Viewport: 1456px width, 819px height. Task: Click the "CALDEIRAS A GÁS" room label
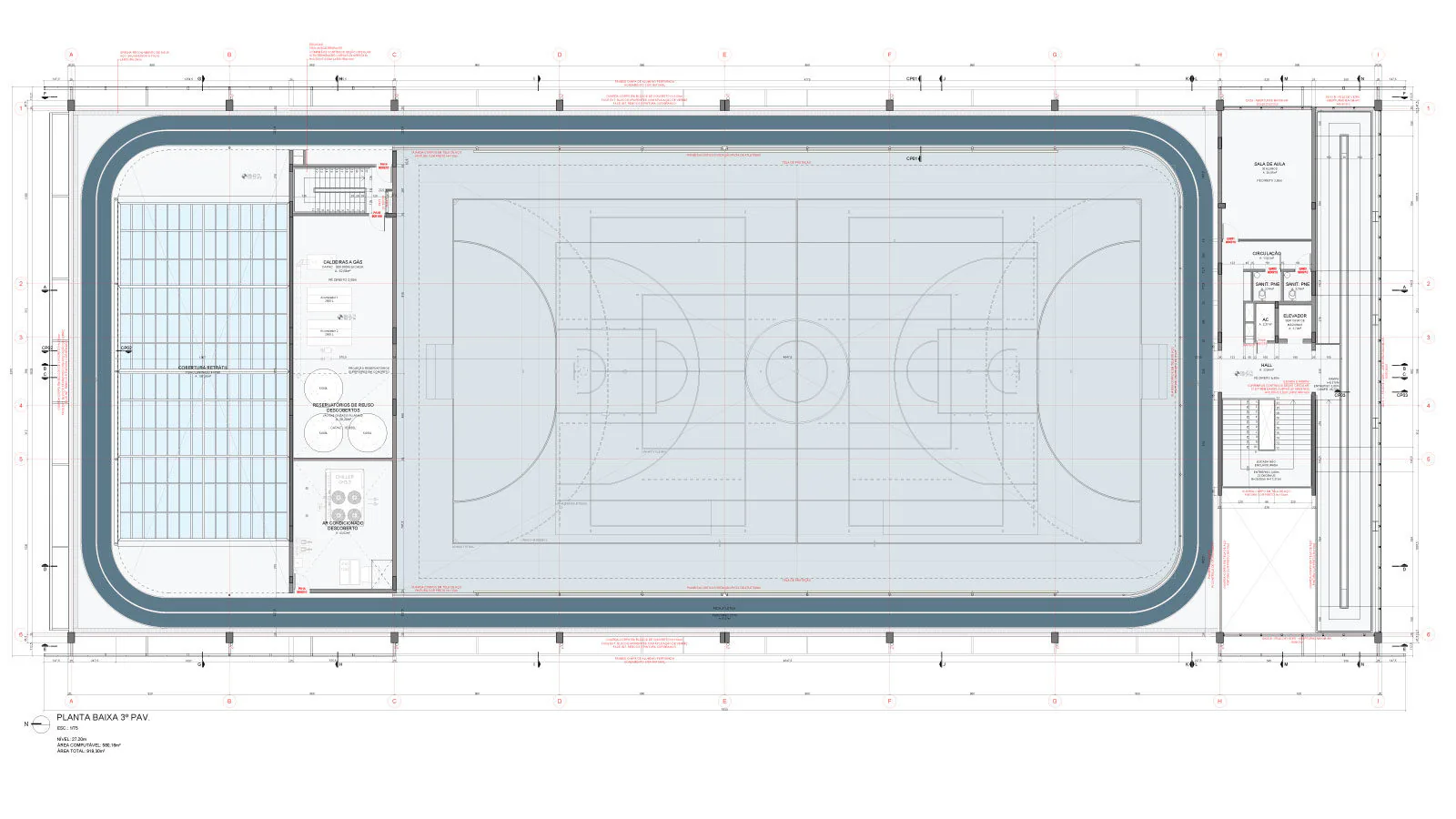(x=343, y=262)
